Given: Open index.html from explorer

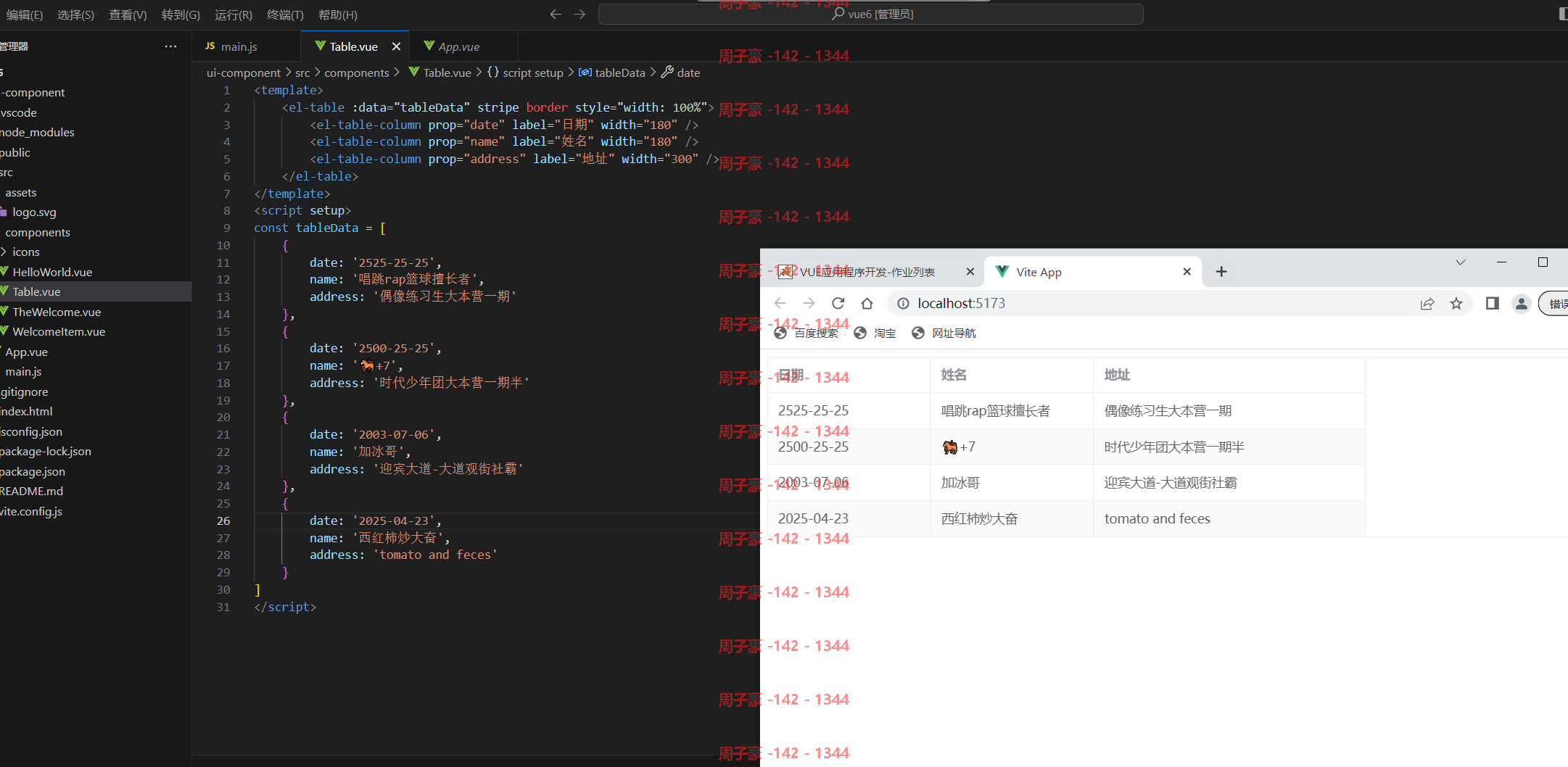Looking at the screenshot, I should (26, 412).
